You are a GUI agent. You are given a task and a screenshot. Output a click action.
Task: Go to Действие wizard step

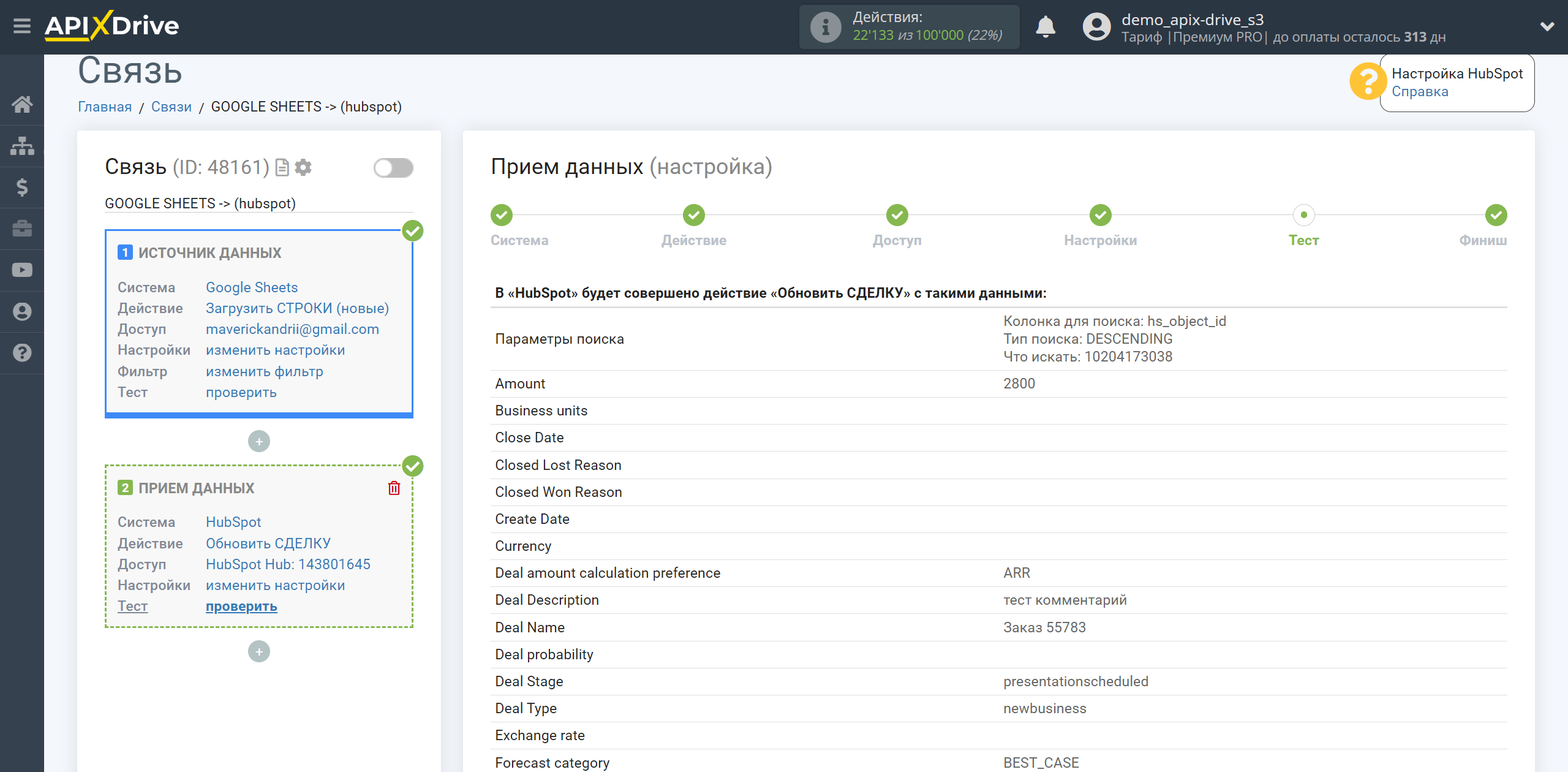pyautogui.click(x=694, y=215)
